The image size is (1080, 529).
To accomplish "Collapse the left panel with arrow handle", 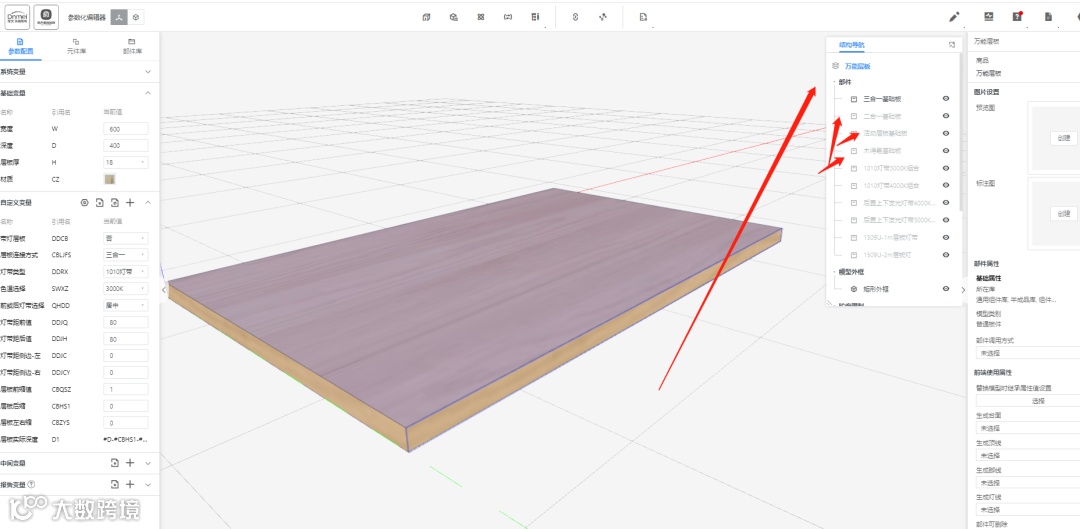I will pyautogui.click(x=163, y=290).
